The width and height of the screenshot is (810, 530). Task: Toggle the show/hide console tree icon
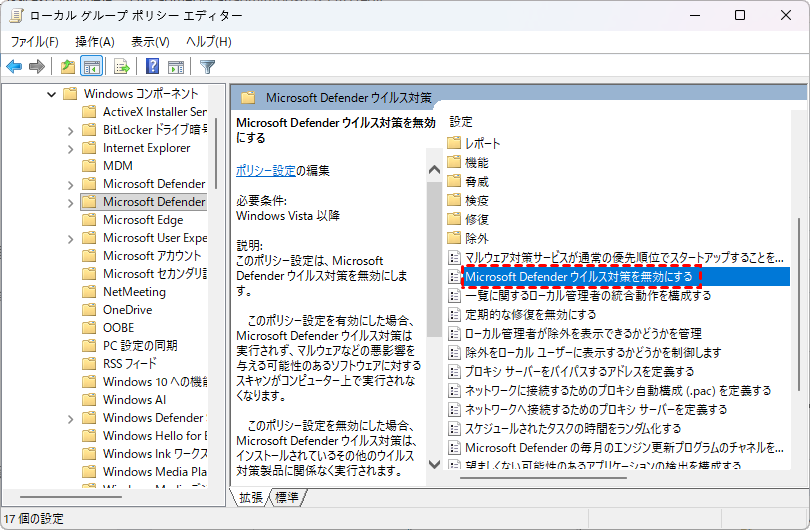pos(91,67)
